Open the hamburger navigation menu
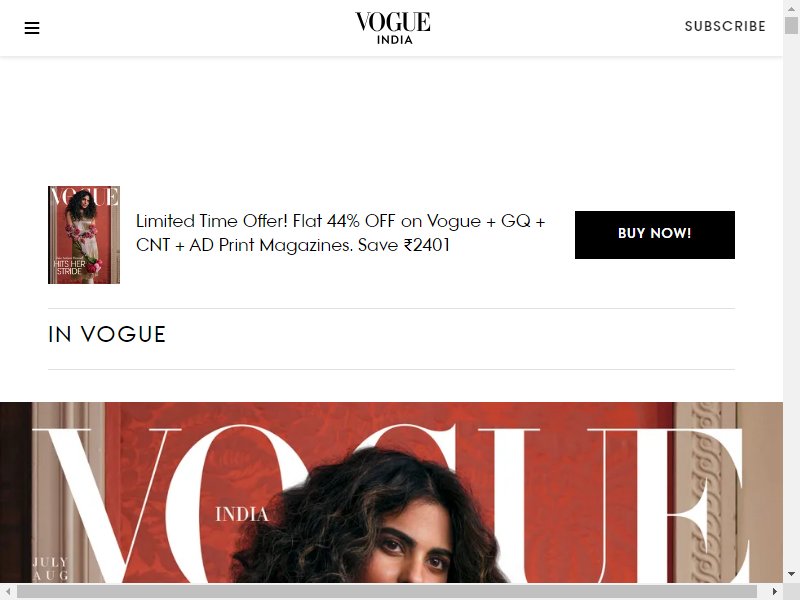The image size is (800, 600). pos(32,28)
